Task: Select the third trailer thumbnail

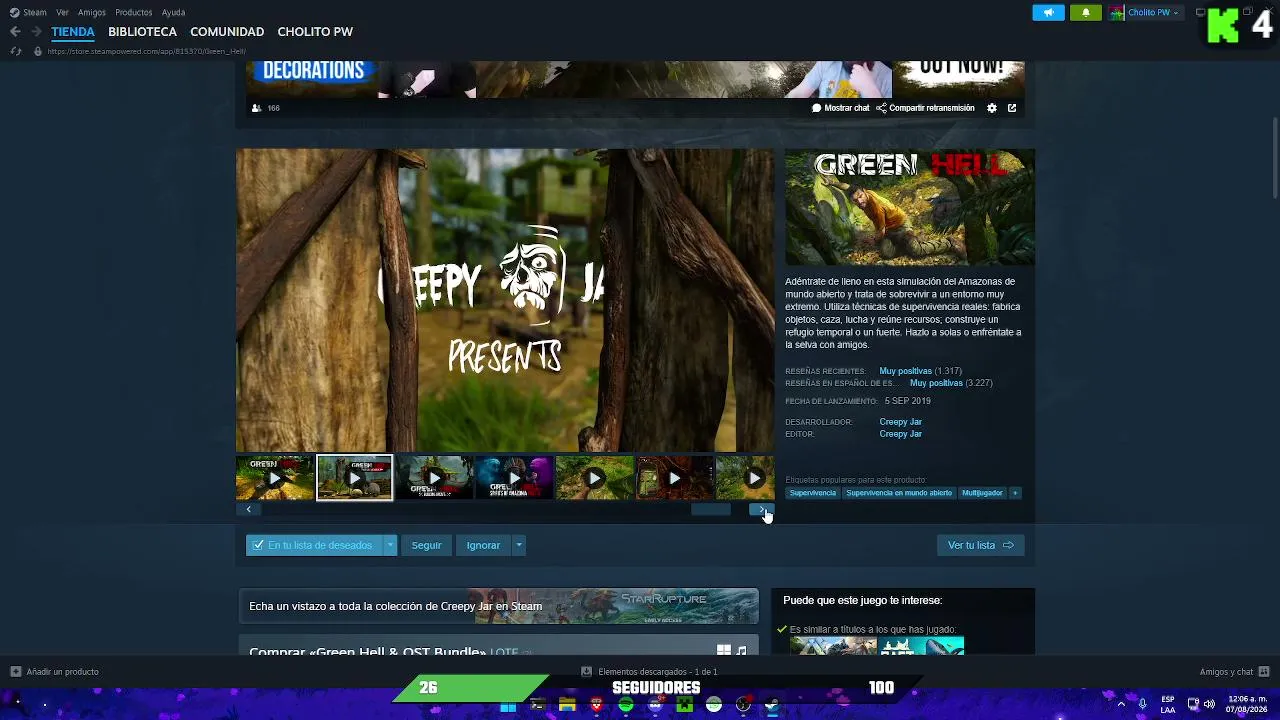Action: [435, 478]
